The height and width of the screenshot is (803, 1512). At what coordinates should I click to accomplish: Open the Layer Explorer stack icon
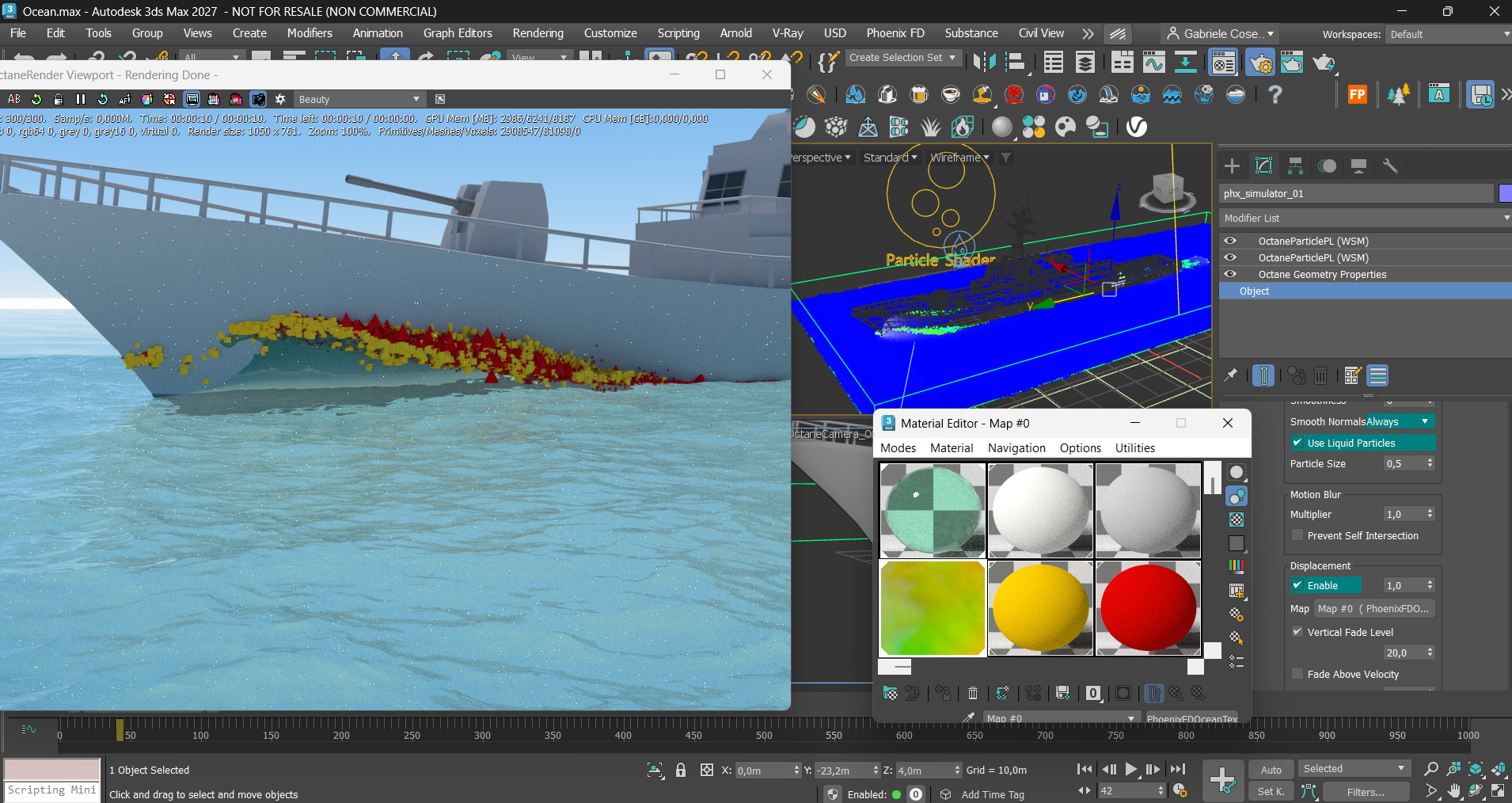point(1085,62)
